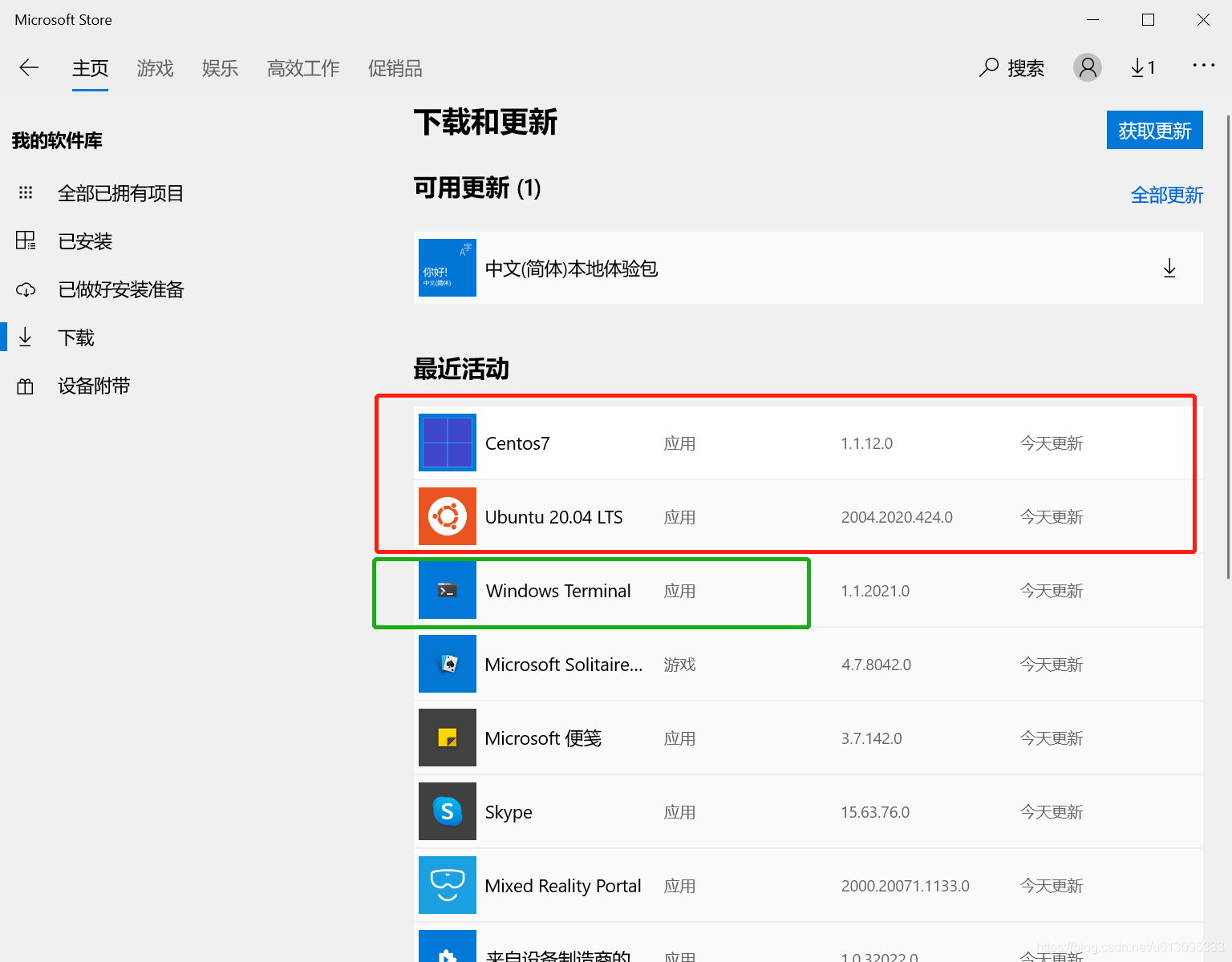Go back with the arrow icon
Image resolution: width=1232 pixels, height=962 pixels.
coord(29,68)
